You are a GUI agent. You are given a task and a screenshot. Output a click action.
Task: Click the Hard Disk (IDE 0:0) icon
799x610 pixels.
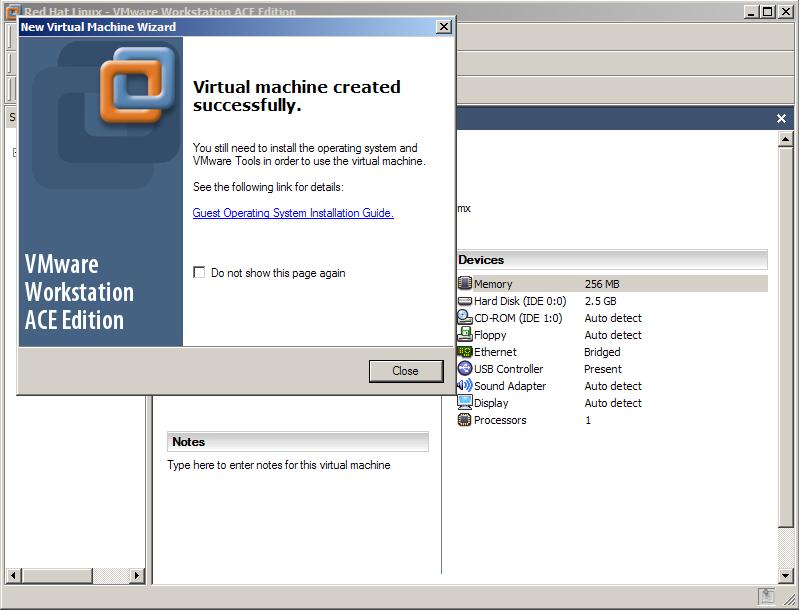pos(465,301)
